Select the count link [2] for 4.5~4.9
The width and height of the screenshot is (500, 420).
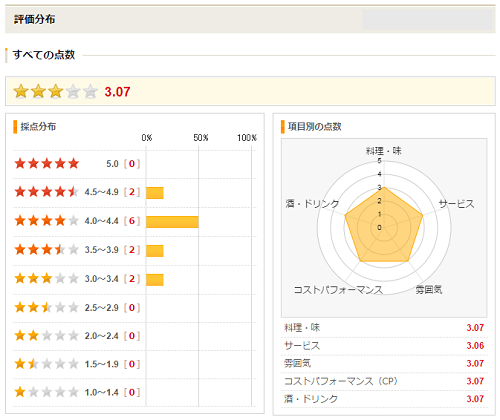[x=132, y=192]
